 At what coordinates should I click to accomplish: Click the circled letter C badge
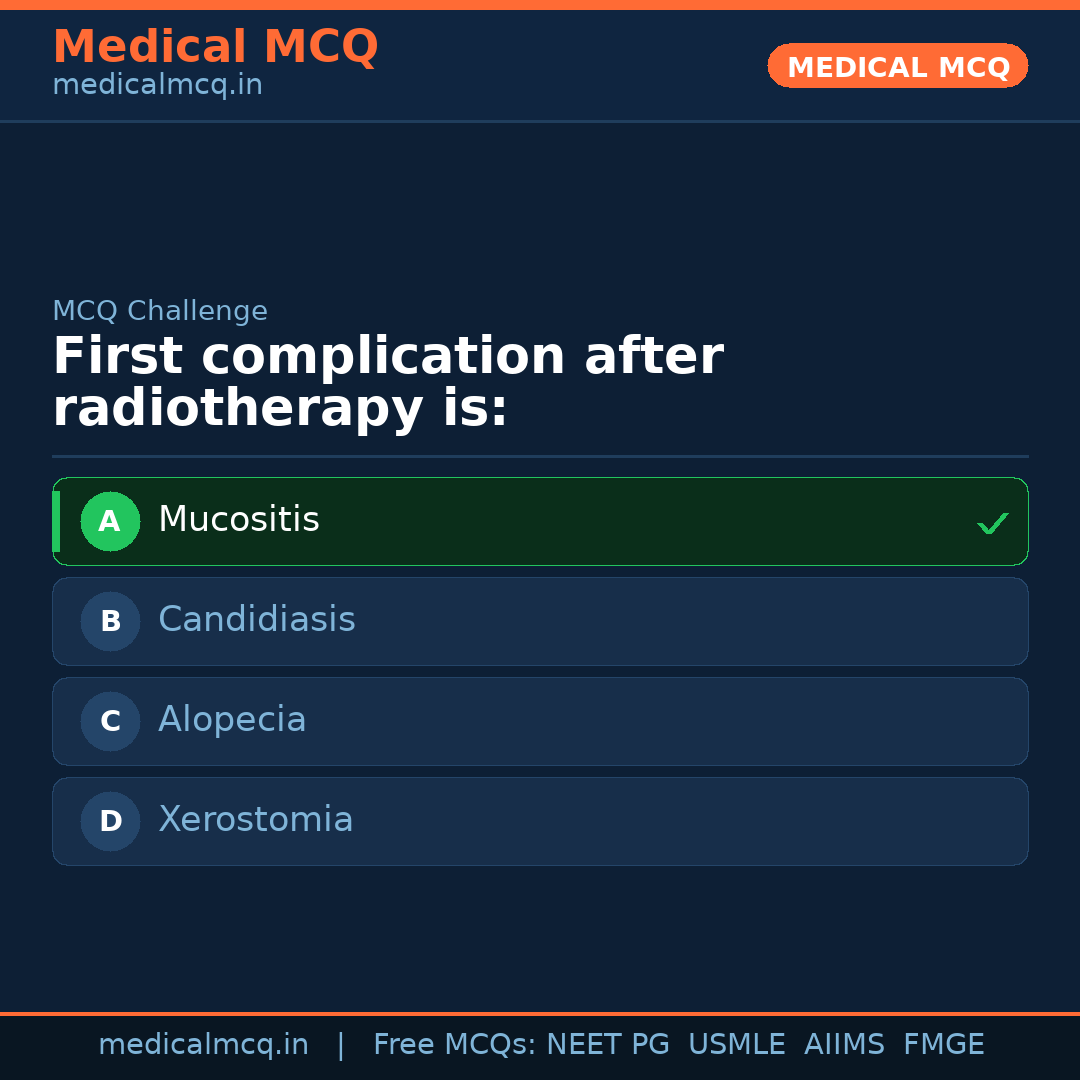tap(110, 721)
